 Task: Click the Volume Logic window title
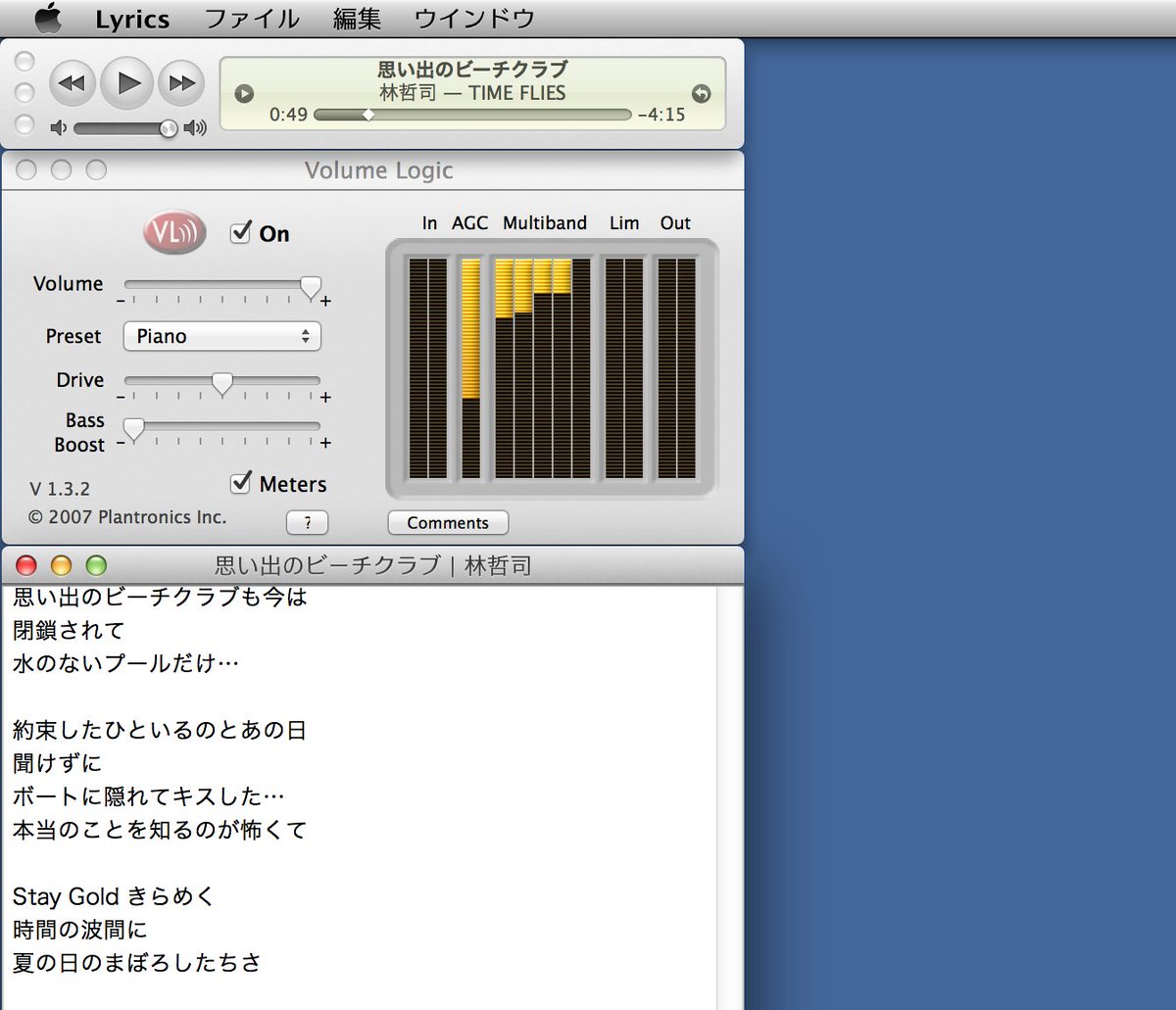click(x=378, y=170)
